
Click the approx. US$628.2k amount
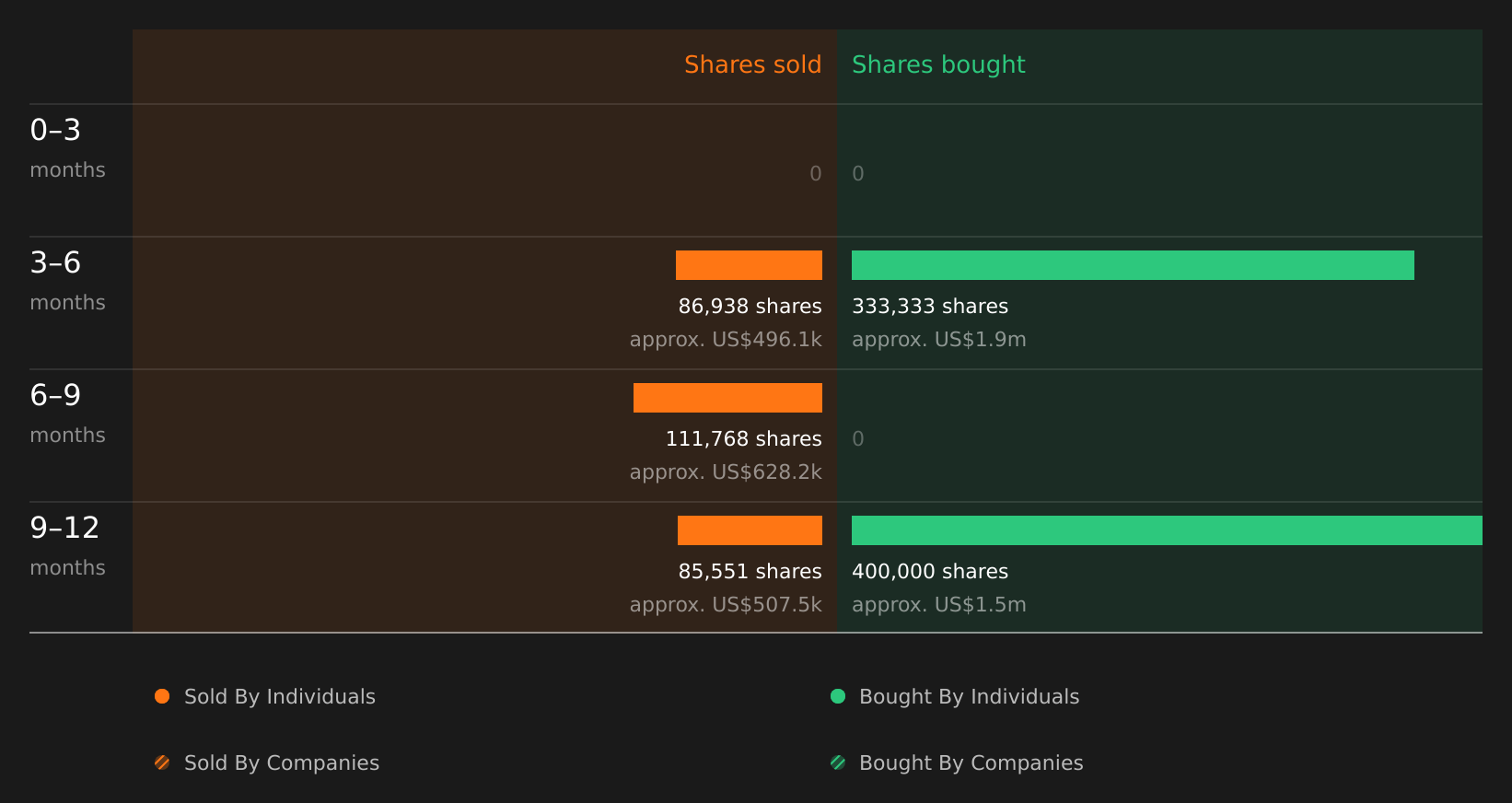[x=726, y=472]
